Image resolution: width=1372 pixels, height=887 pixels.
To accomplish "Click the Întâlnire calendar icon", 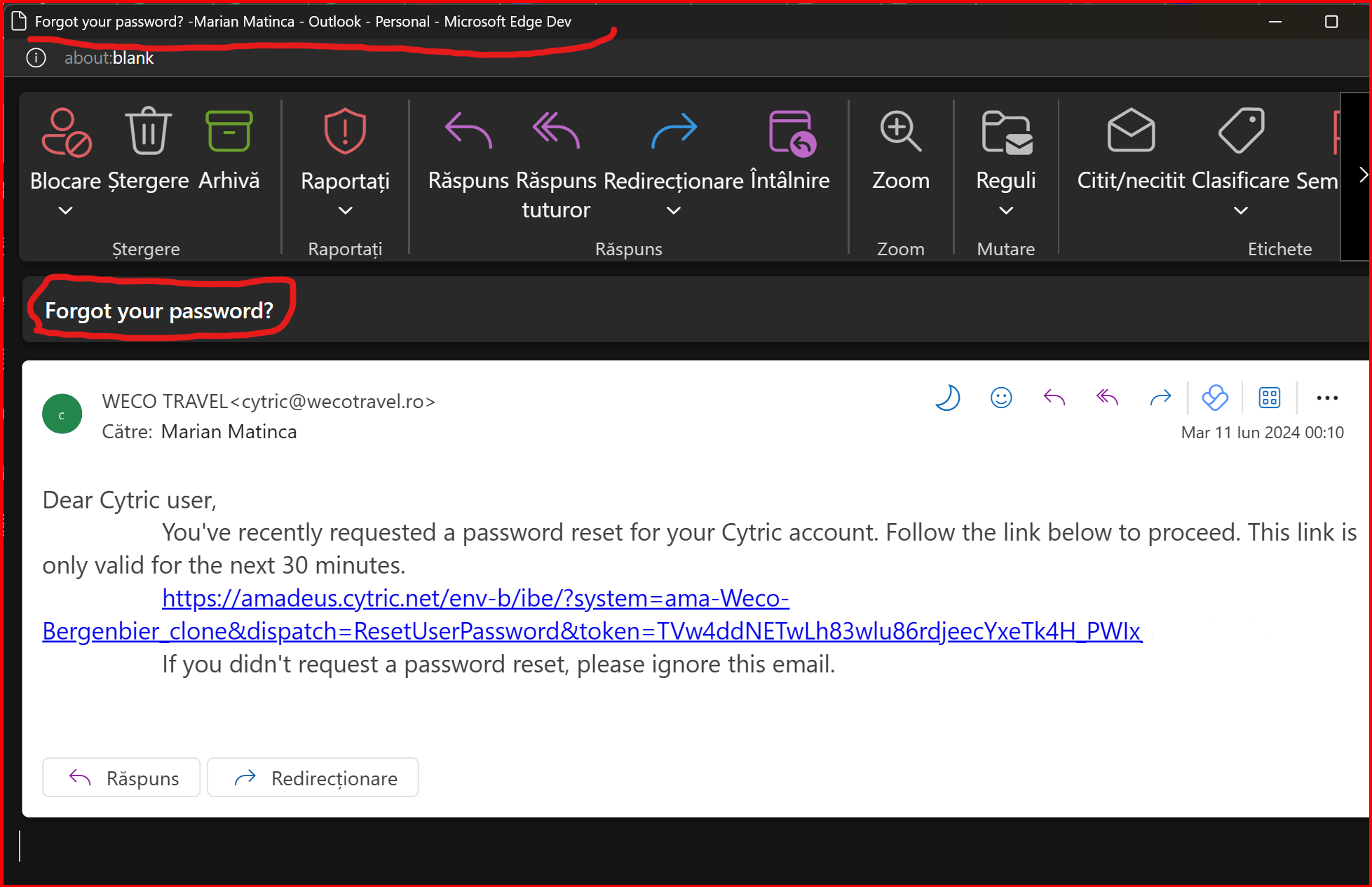I will point(791,133).
